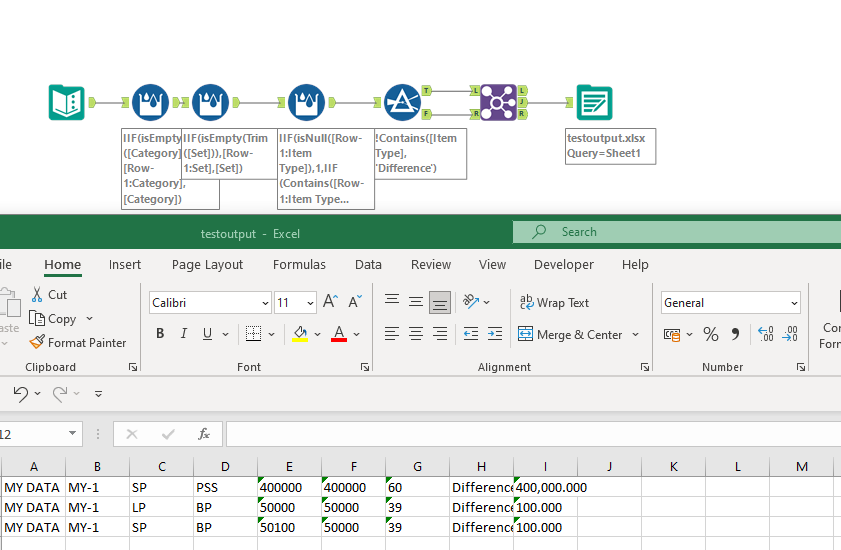Image resolution: width=841 pixels, height=550 pixels.
Task: Click the Input Data book tool icon
Action: (x=67, y=102)
